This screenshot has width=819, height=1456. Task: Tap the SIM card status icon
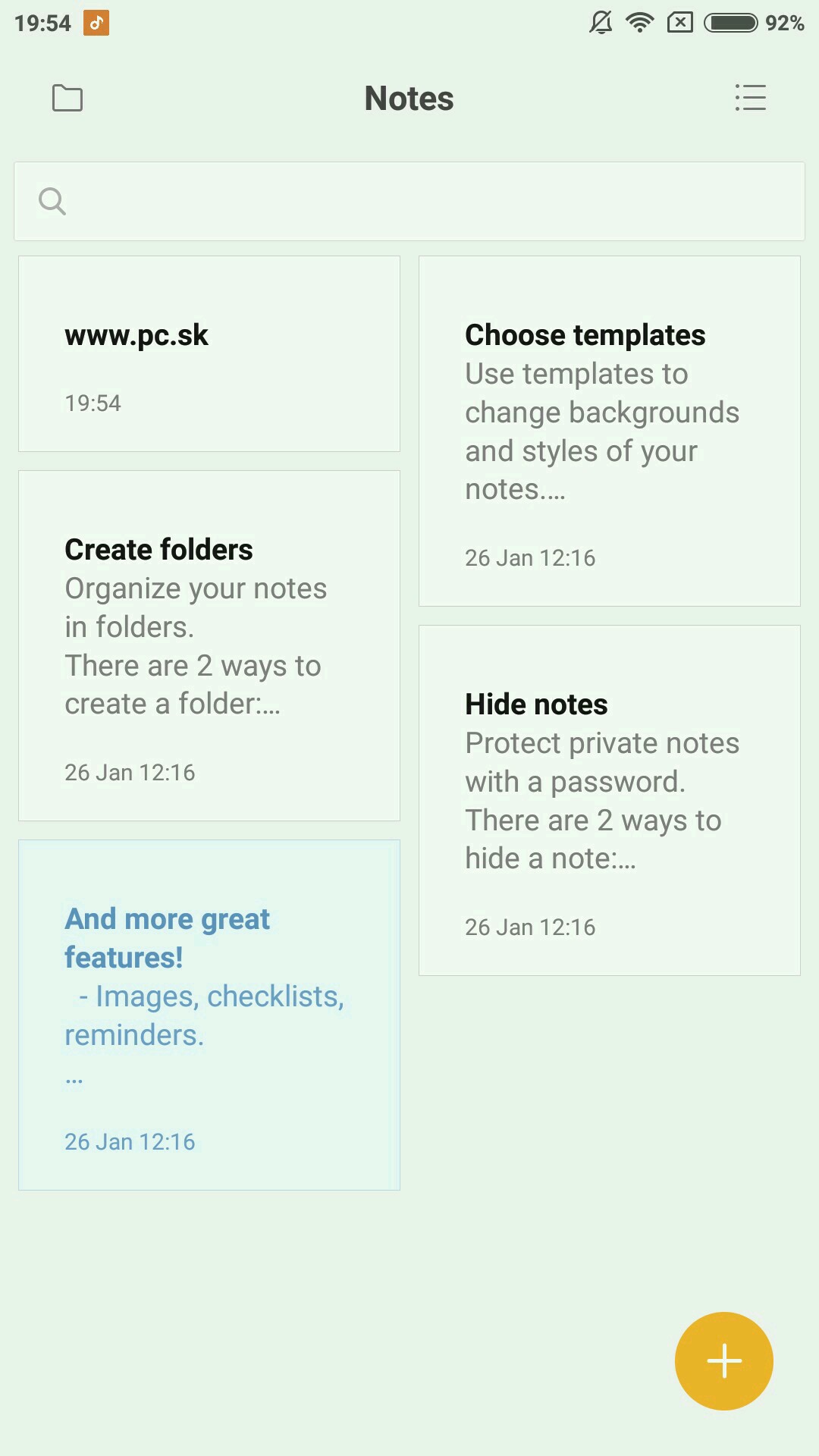[x=680, y=23]
